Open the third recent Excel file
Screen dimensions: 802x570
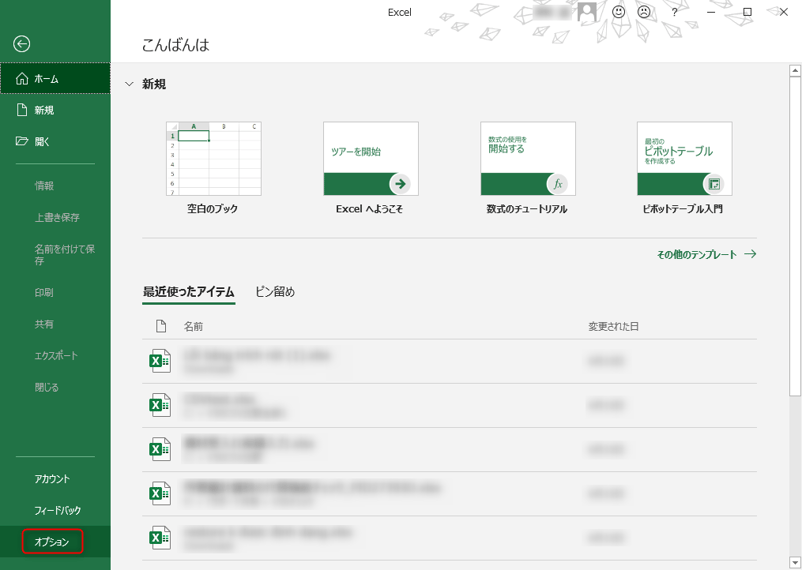[449, 450]
